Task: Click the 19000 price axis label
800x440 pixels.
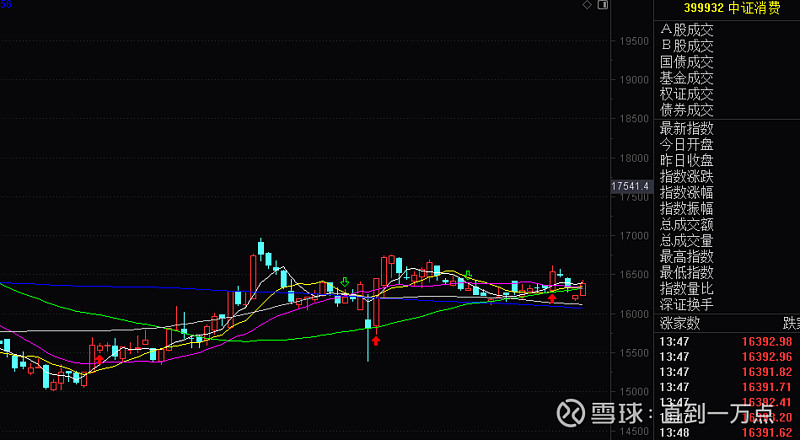Action: coord(634,80)
